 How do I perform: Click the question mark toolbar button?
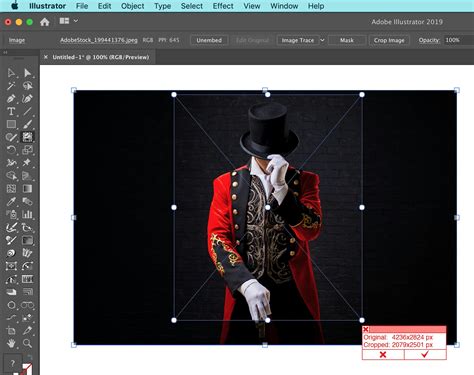pyautogui.click(x=13, y=363)
